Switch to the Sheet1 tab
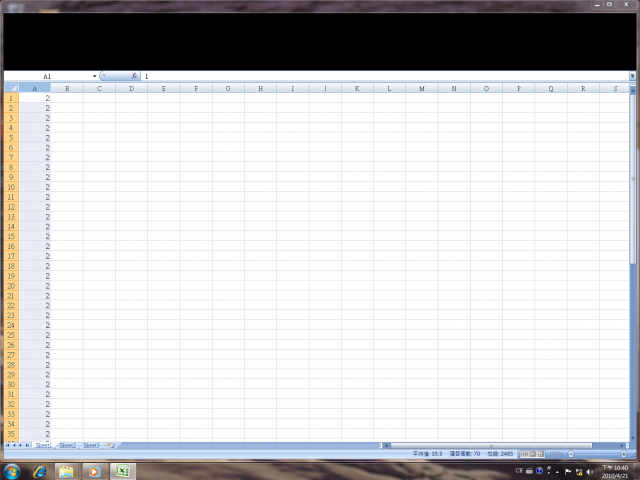This screenshot has width=640, height=480. pos(44,445)
